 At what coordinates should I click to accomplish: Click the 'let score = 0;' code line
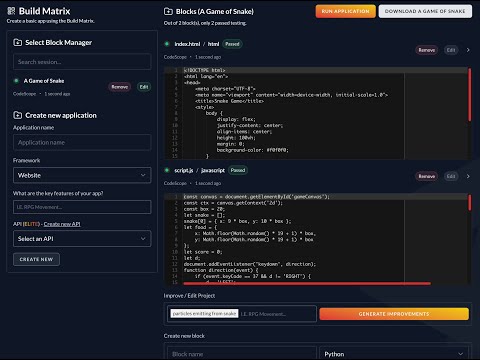pyautogui.click(x=203, y=252)
